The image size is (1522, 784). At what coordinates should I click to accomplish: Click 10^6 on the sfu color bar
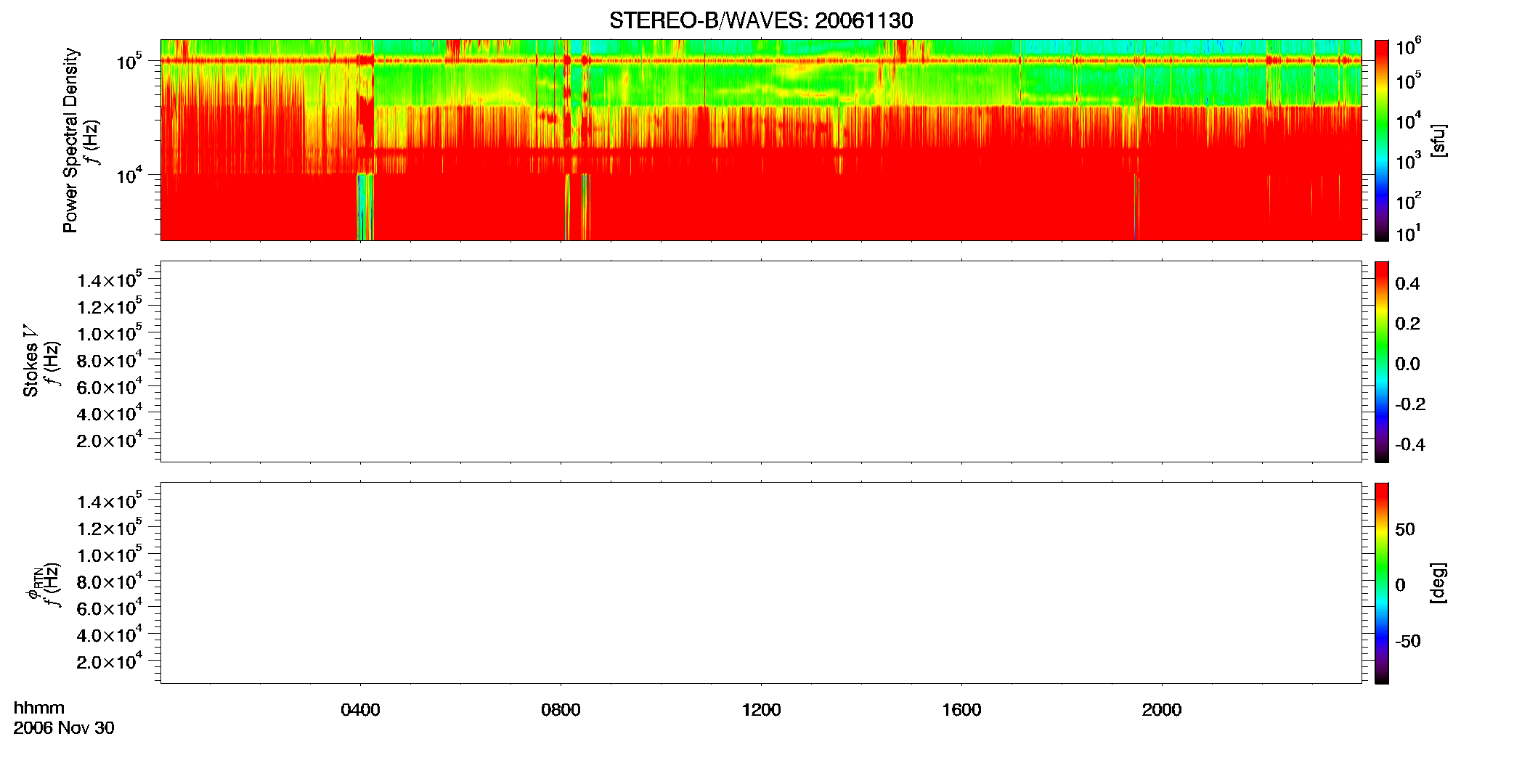point(1408,46)
